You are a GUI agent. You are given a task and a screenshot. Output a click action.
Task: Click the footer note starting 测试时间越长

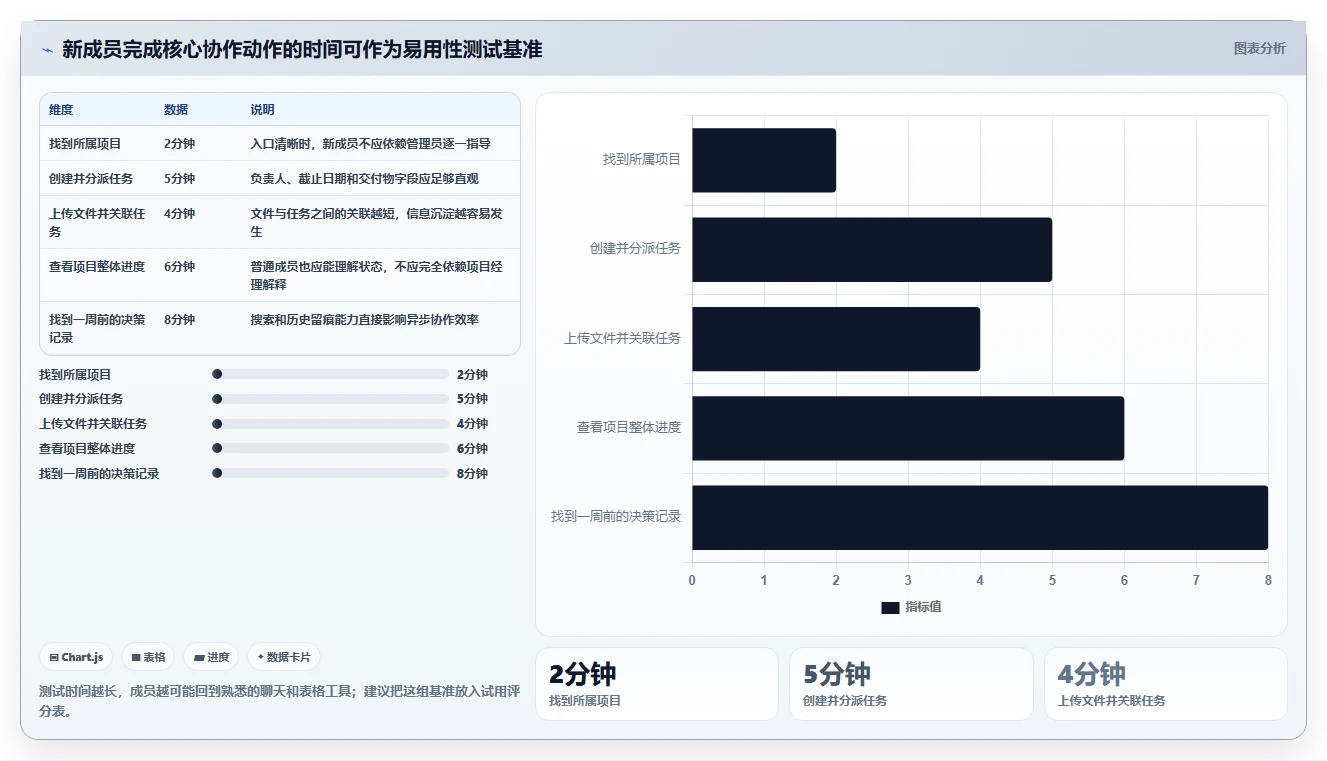pyautogui.click(x=279, y=701)
